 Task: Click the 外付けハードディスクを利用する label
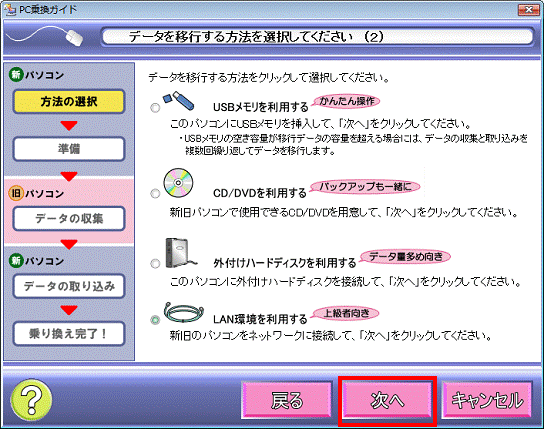click(285, 263)
